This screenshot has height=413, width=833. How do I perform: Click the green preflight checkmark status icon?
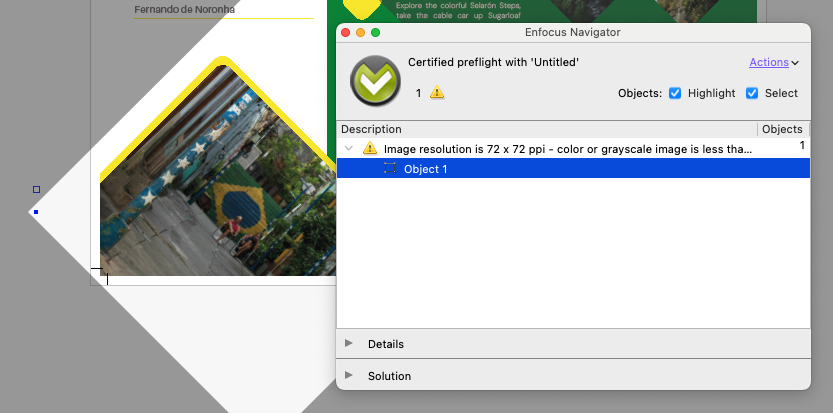click(x=375, y=81)
